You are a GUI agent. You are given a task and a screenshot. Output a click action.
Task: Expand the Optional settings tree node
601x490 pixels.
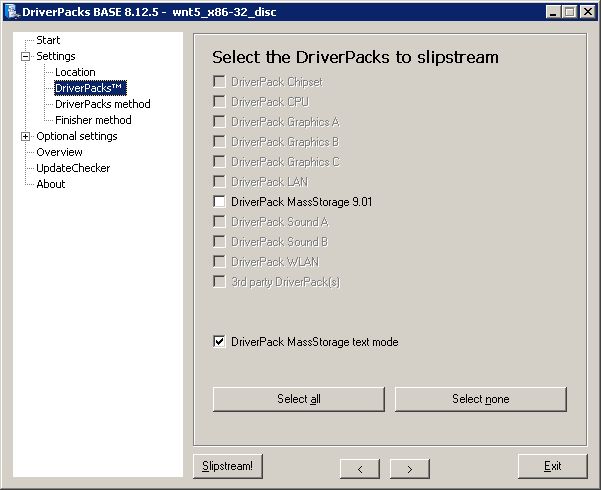[25, 136]
